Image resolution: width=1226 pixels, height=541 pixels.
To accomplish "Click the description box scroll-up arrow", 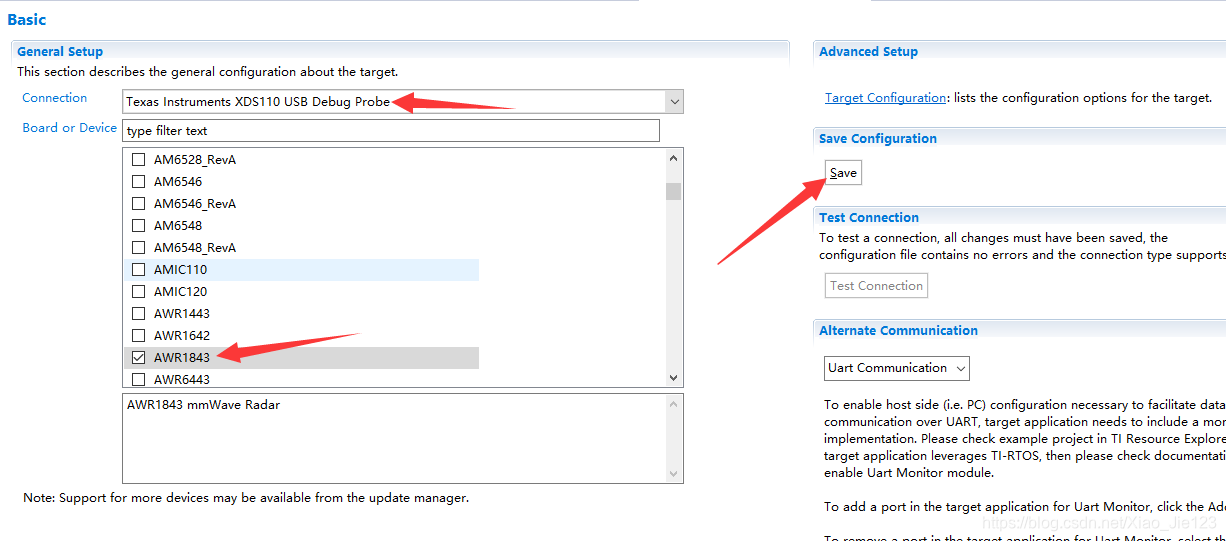I will tap(674, 402).
